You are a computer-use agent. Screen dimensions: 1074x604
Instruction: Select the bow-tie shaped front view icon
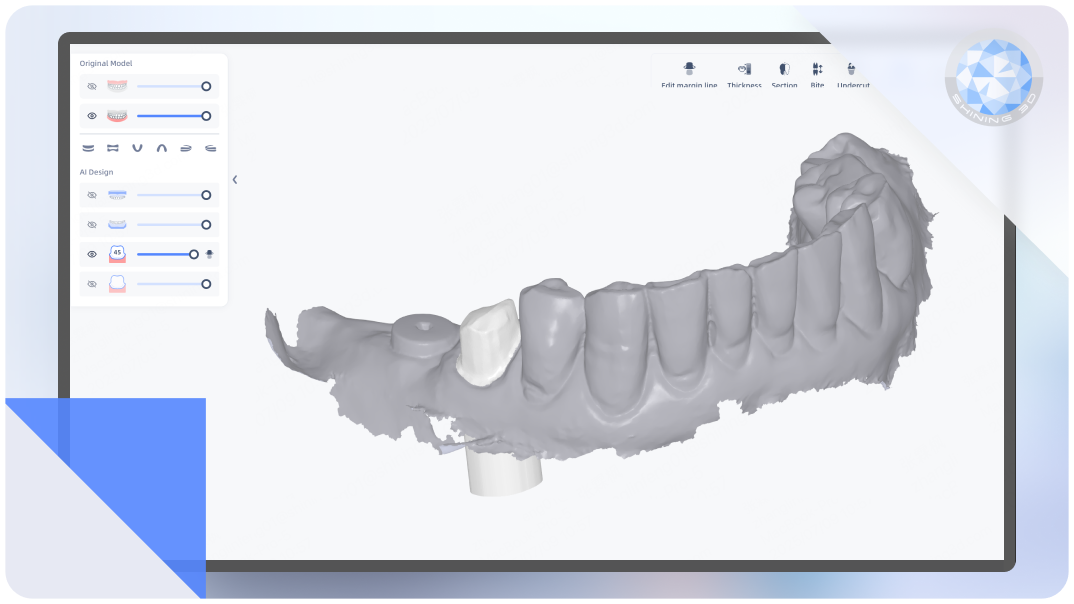[x=112, y=148]
